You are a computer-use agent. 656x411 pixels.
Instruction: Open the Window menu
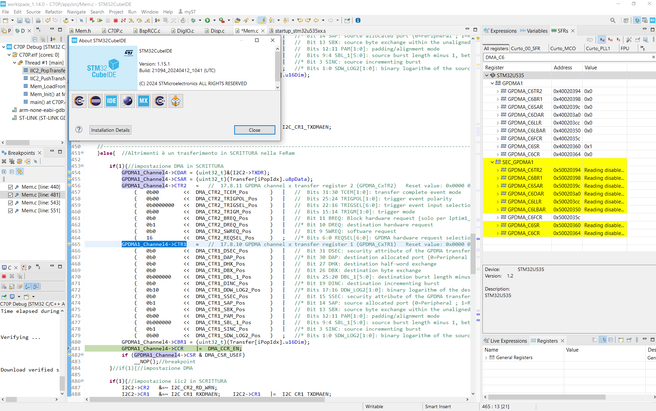tap(149, 12)
